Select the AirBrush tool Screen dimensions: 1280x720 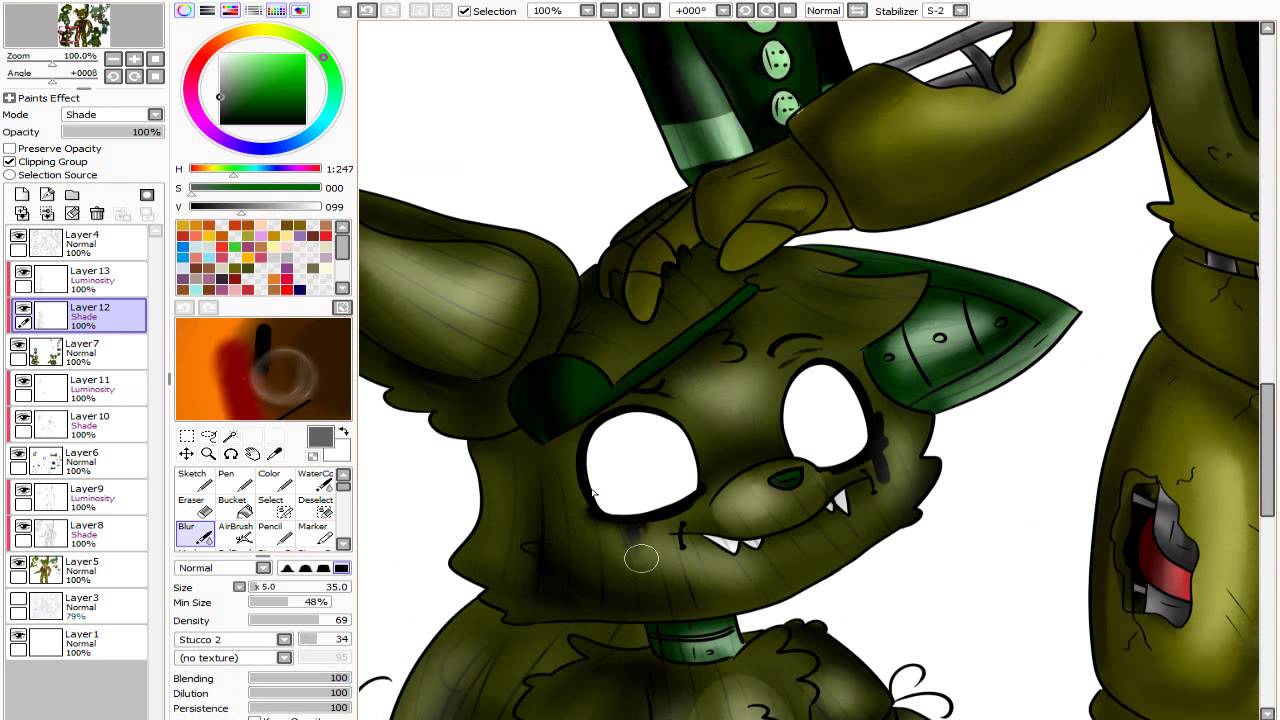point(235,533)
